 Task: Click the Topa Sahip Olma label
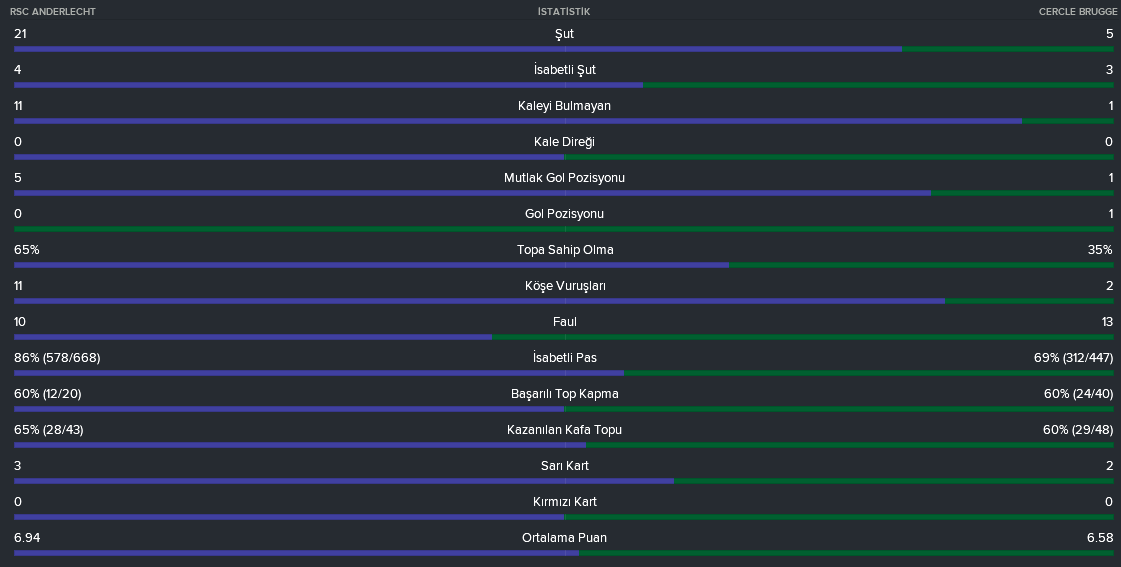(565, 250)
